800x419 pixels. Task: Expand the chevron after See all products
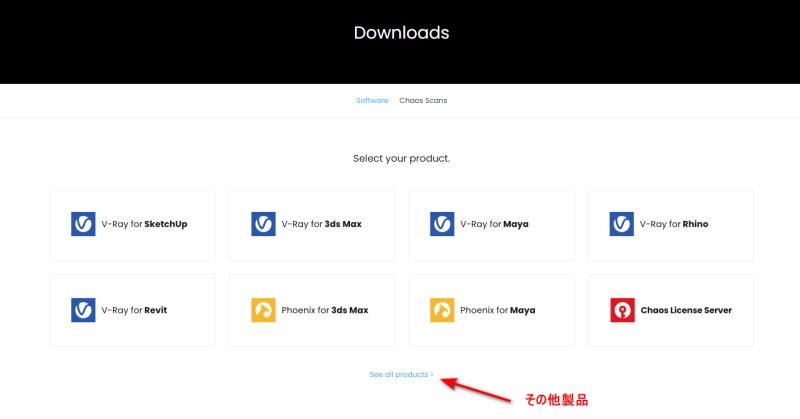point(432,374)
